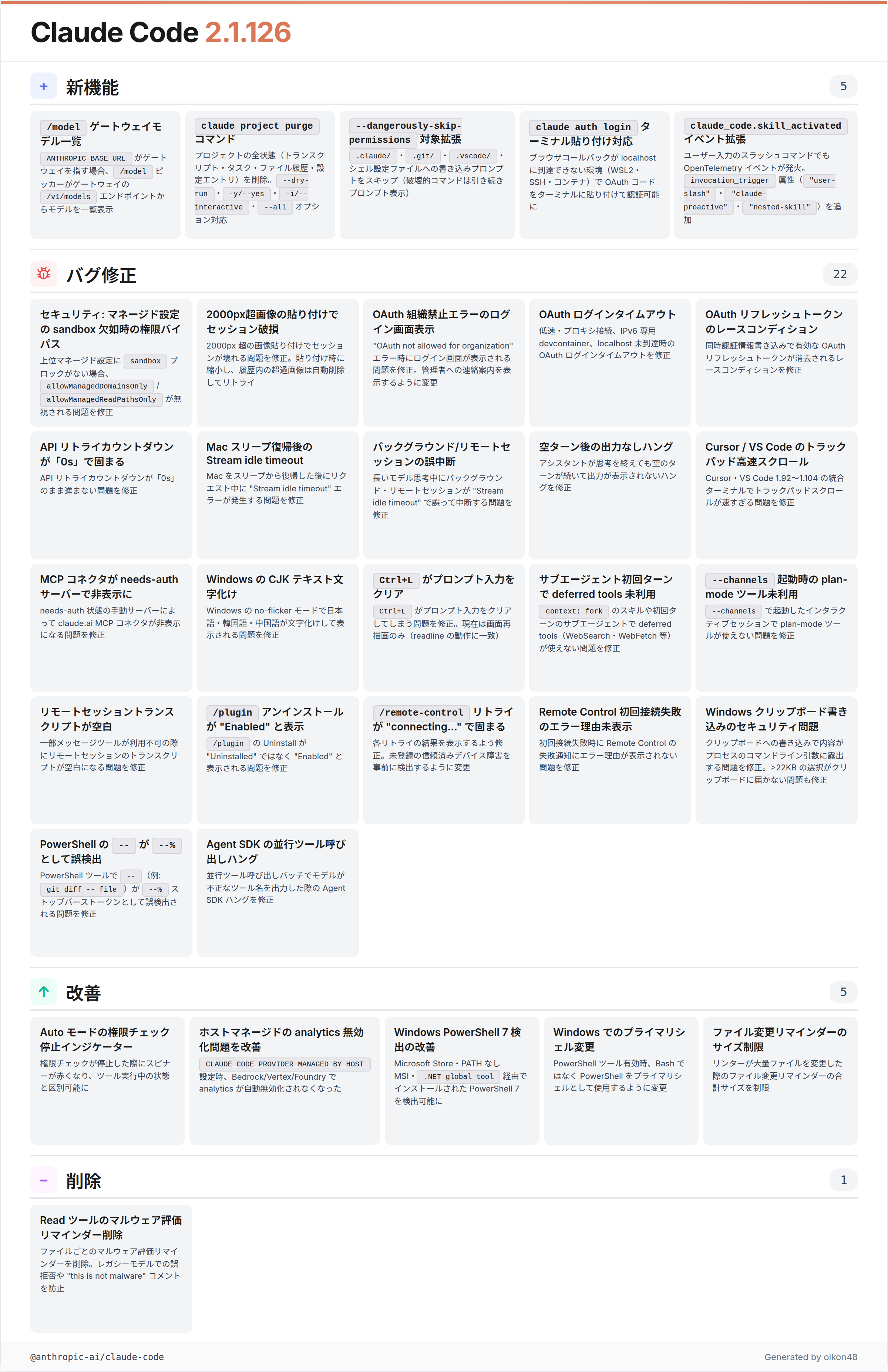Select the バグ修正 section heading

click(101, 275)
